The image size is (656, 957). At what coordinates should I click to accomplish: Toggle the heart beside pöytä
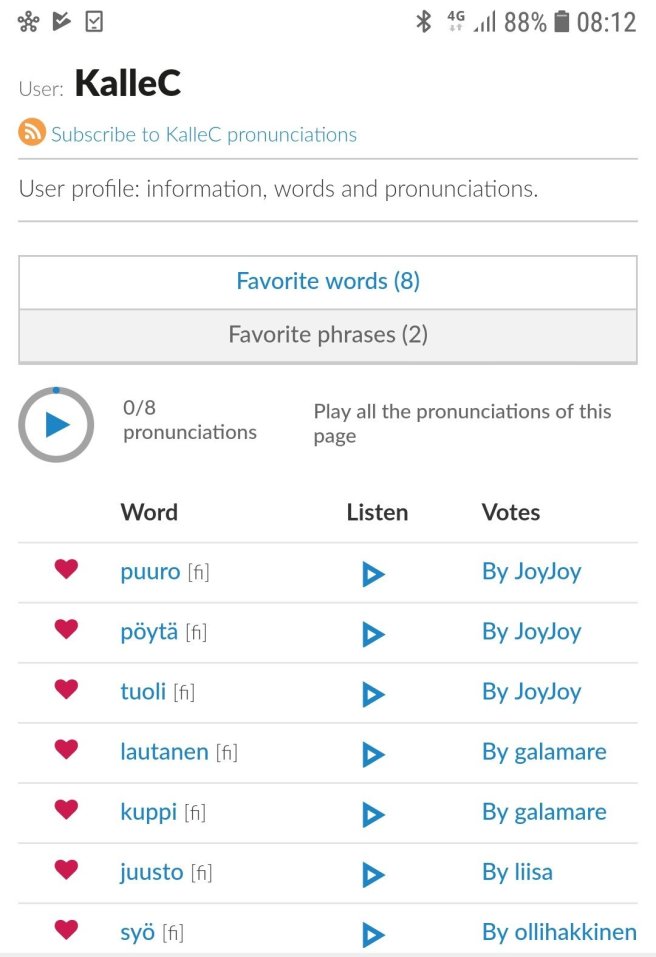[66, 629]
